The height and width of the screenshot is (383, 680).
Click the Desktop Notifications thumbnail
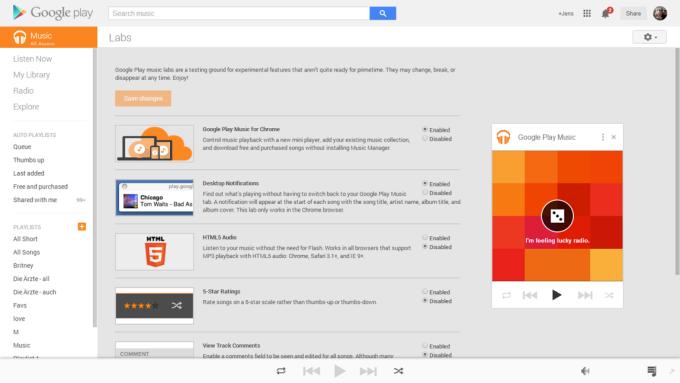[x=154, y=198]
